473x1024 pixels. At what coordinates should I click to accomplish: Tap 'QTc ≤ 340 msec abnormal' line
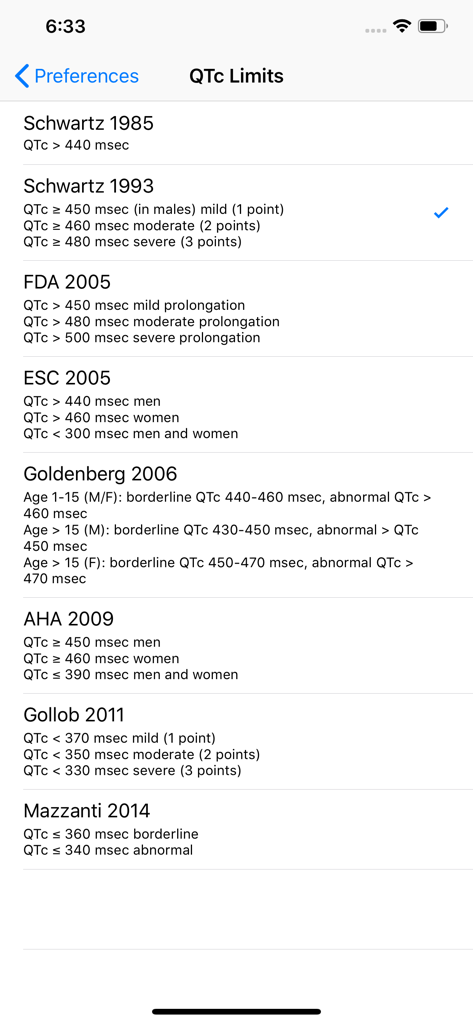pos(108,850)
